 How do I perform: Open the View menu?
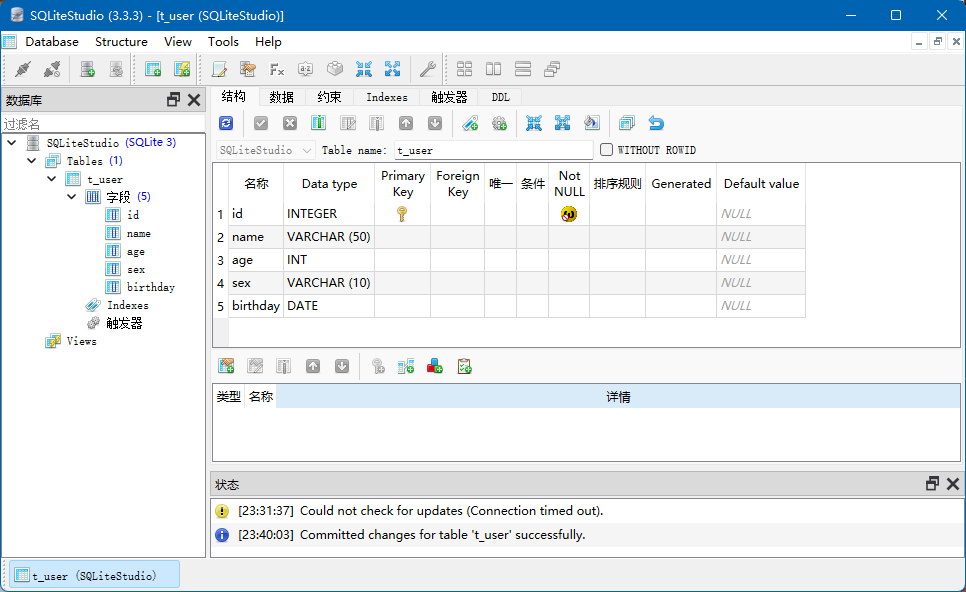click(177, 42)
